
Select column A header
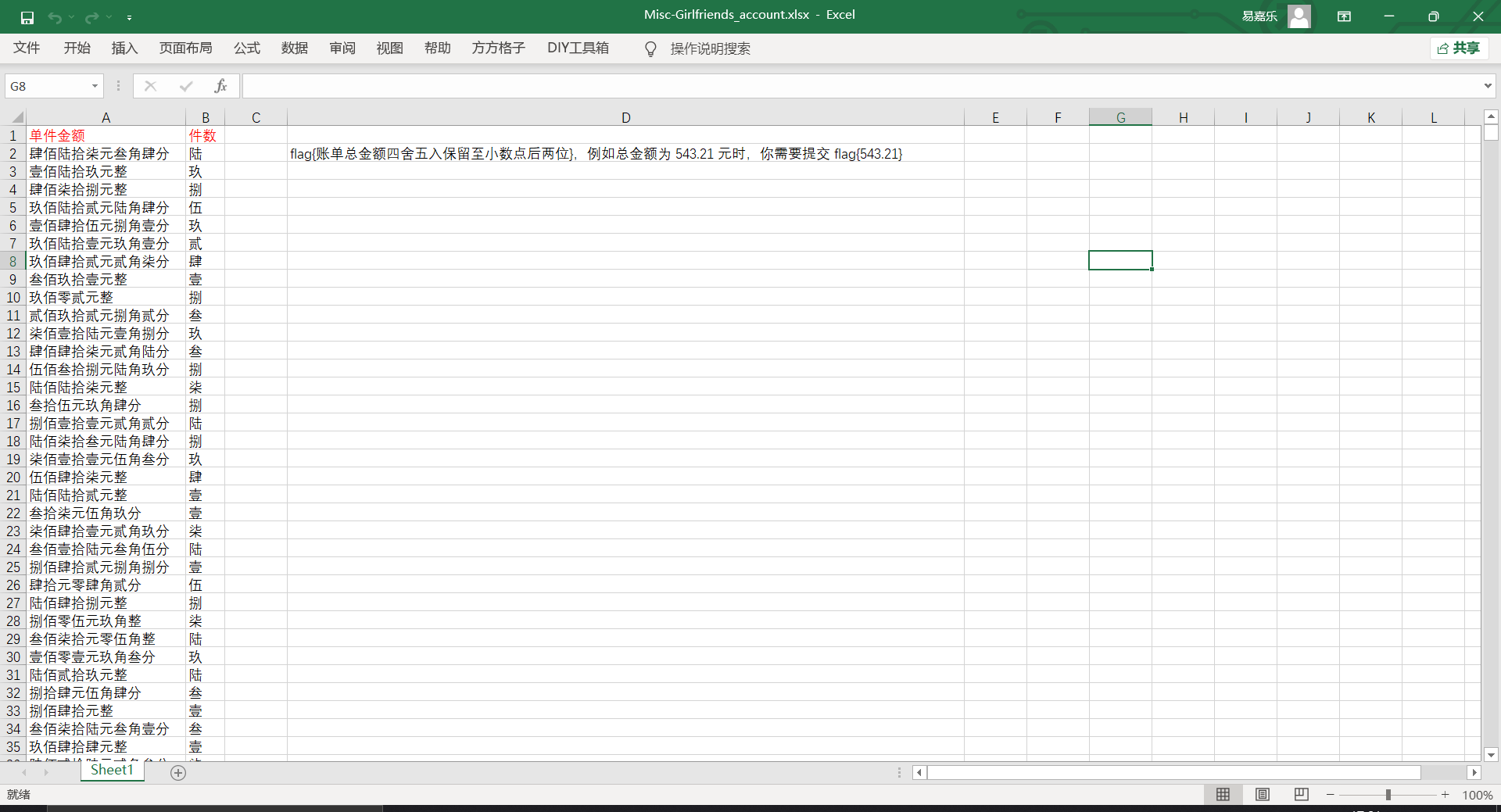(106, 117)
